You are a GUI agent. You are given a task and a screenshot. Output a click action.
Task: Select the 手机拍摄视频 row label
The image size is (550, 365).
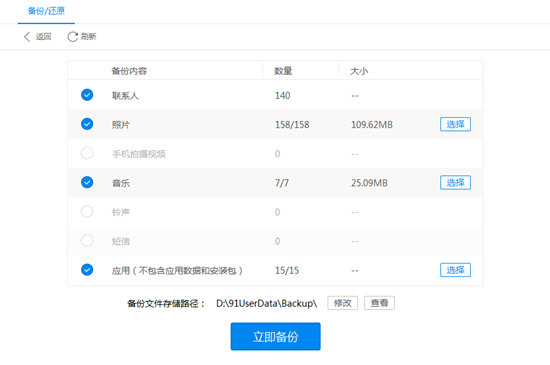139,154
